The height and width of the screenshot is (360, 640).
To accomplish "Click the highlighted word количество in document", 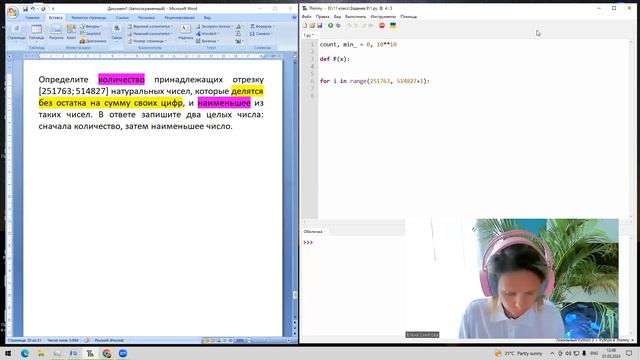I will 121,79.
